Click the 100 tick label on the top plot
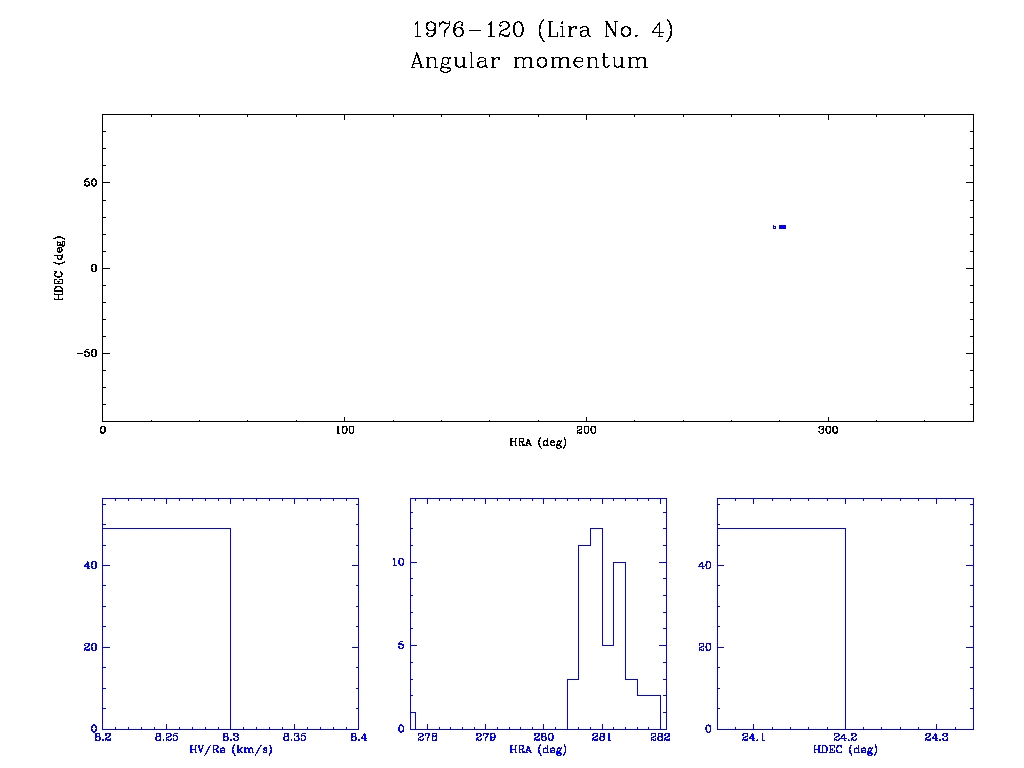Viewport: 1024px width, 768px height. pyautogui.click(x=344, y=430)
